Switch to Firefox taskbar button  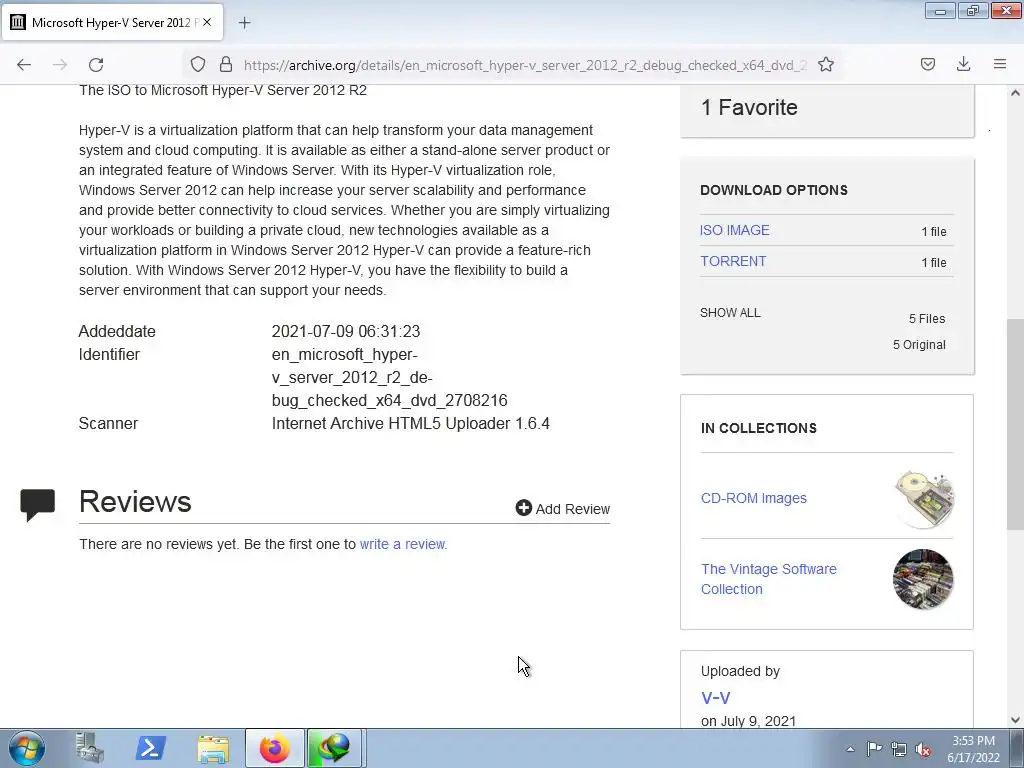[275, 748]
